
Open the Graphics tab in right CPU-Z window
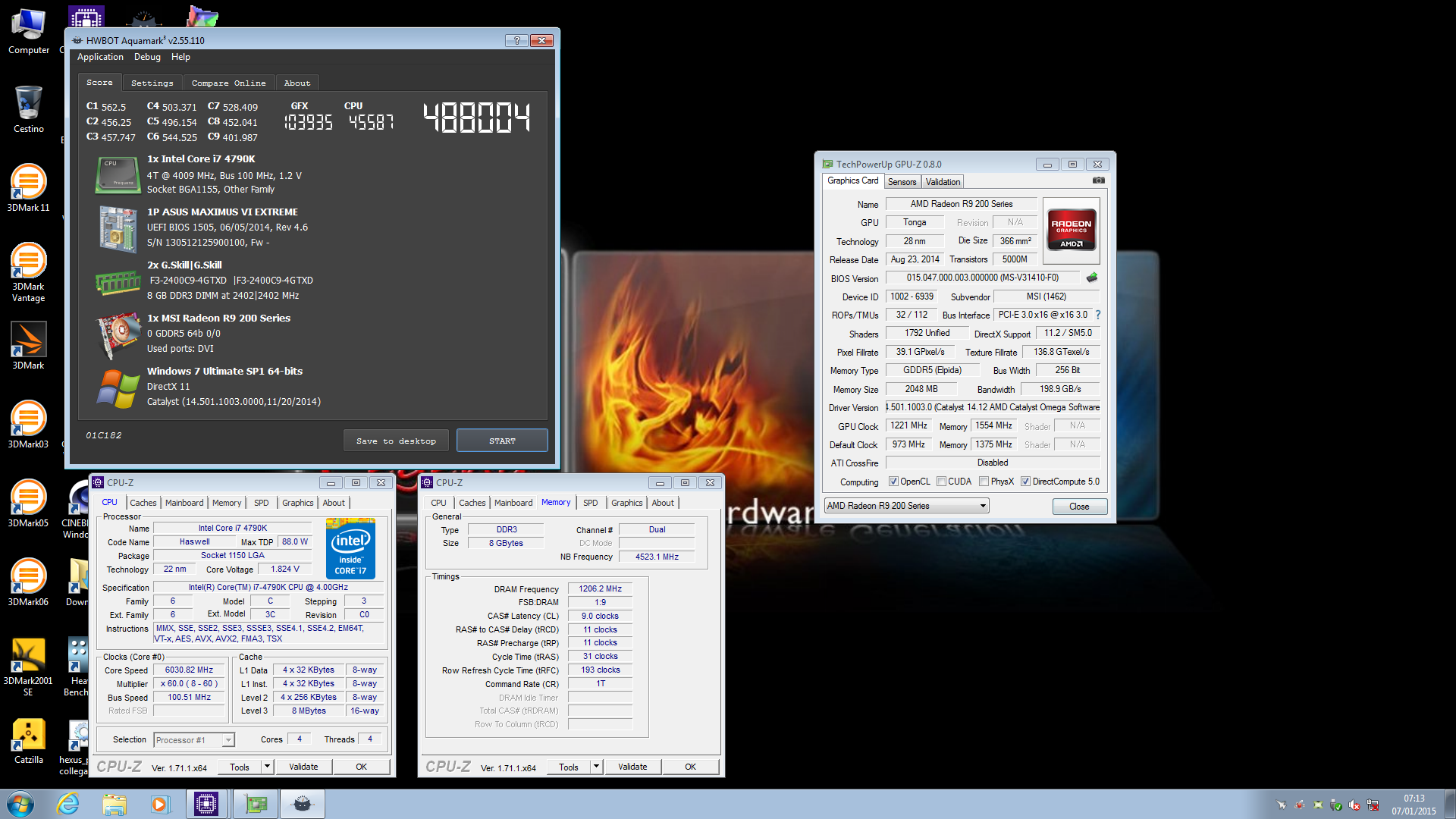pyautogui.click(x=626, y=503)
